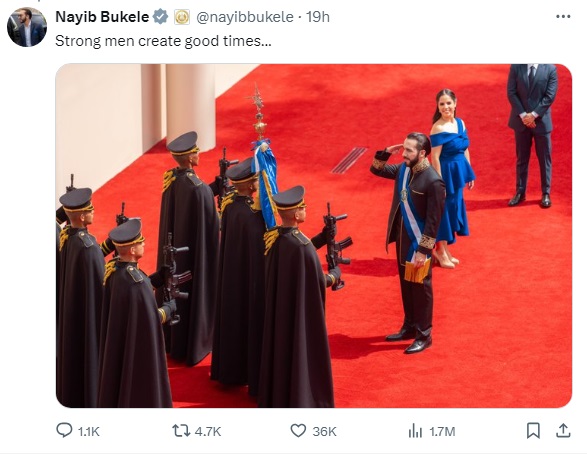
Task: Click the gold government affiliation badge
Action: coord(182,17)
